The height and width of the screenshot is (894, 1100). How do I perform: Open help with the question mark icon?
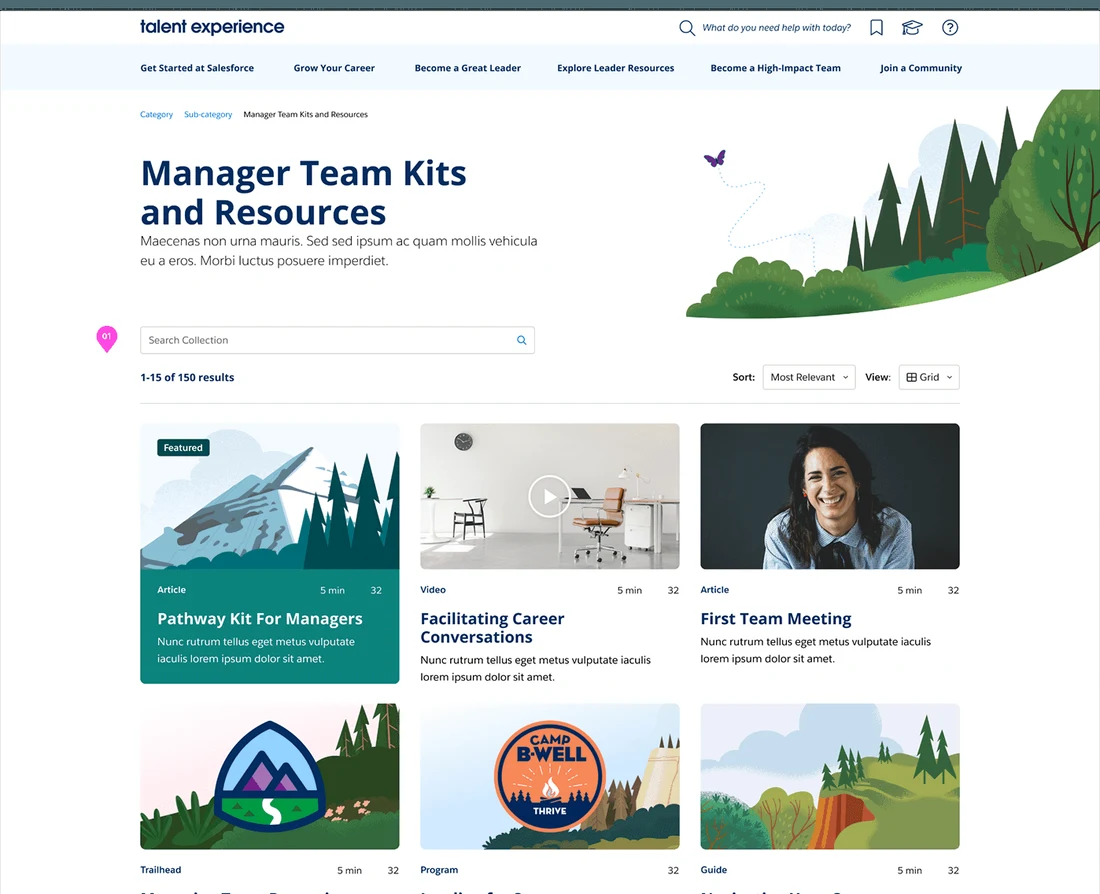[950, 27]
